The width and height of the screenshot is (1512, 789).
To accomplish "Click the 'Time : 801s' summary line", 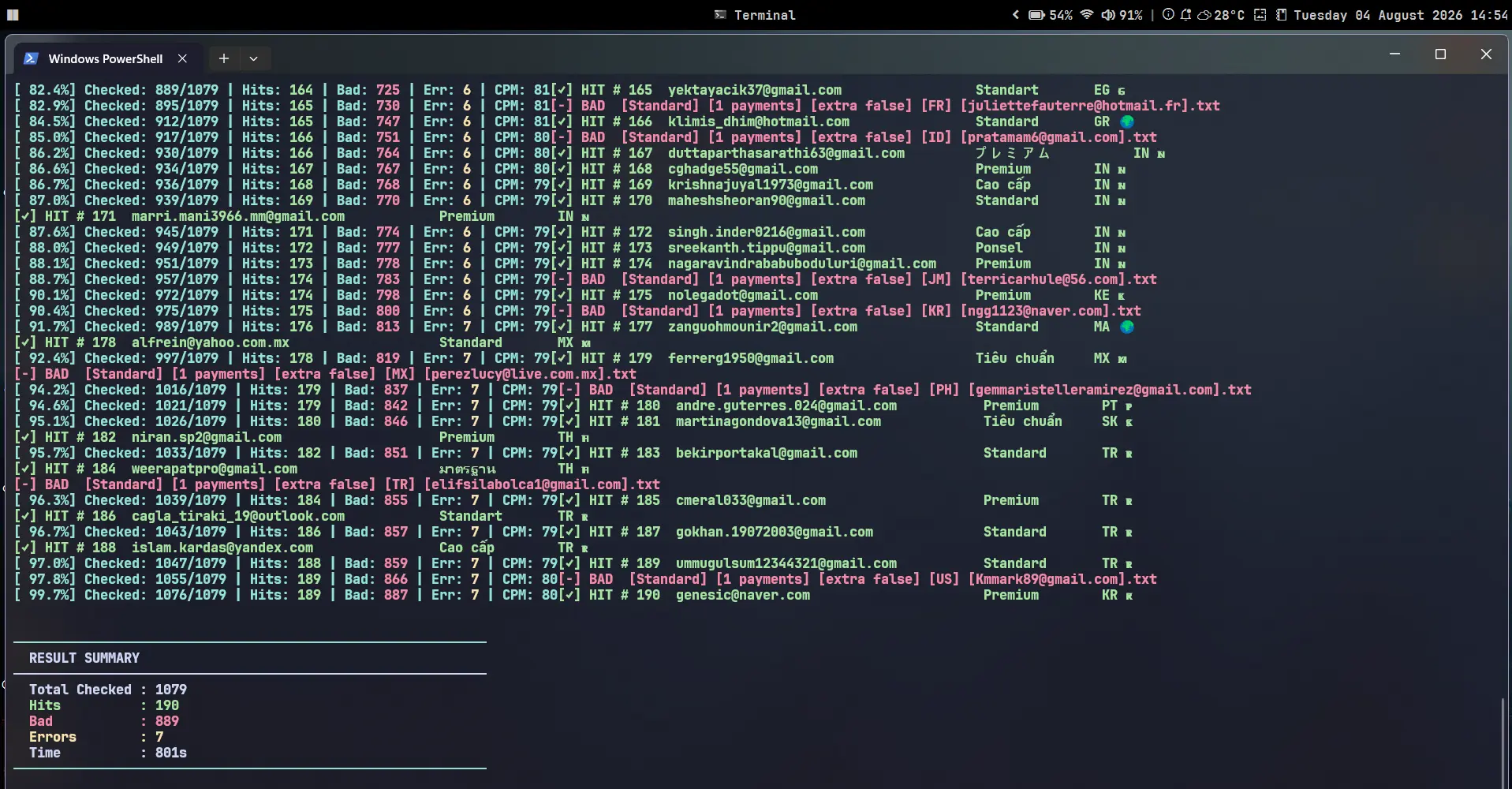I will pos(108,753).
